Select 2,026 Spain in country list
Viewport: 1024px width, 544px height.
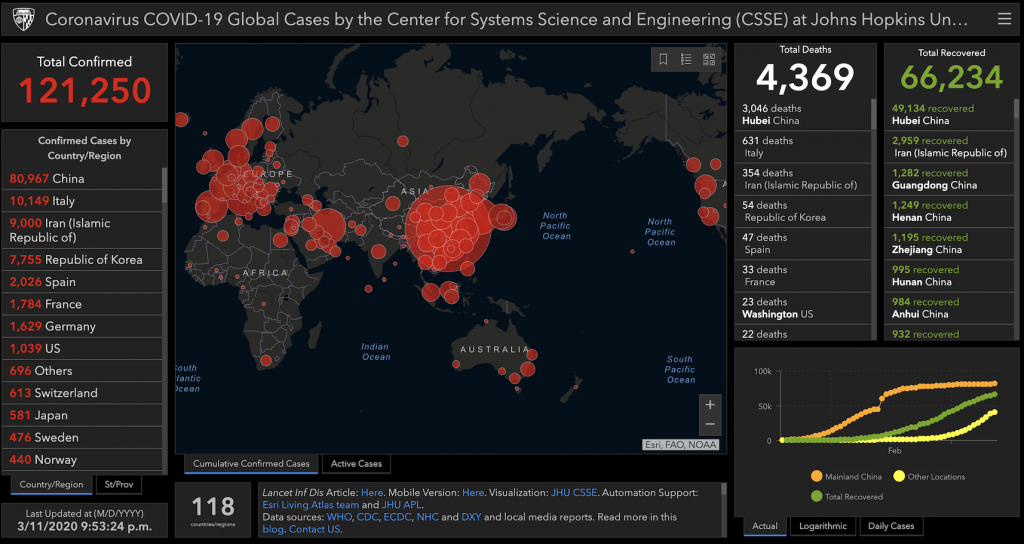pos(82,281)
